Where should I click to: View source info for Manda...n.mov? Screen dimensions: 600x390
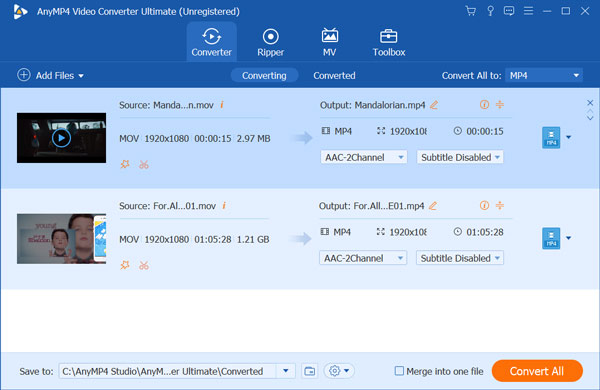222,104
